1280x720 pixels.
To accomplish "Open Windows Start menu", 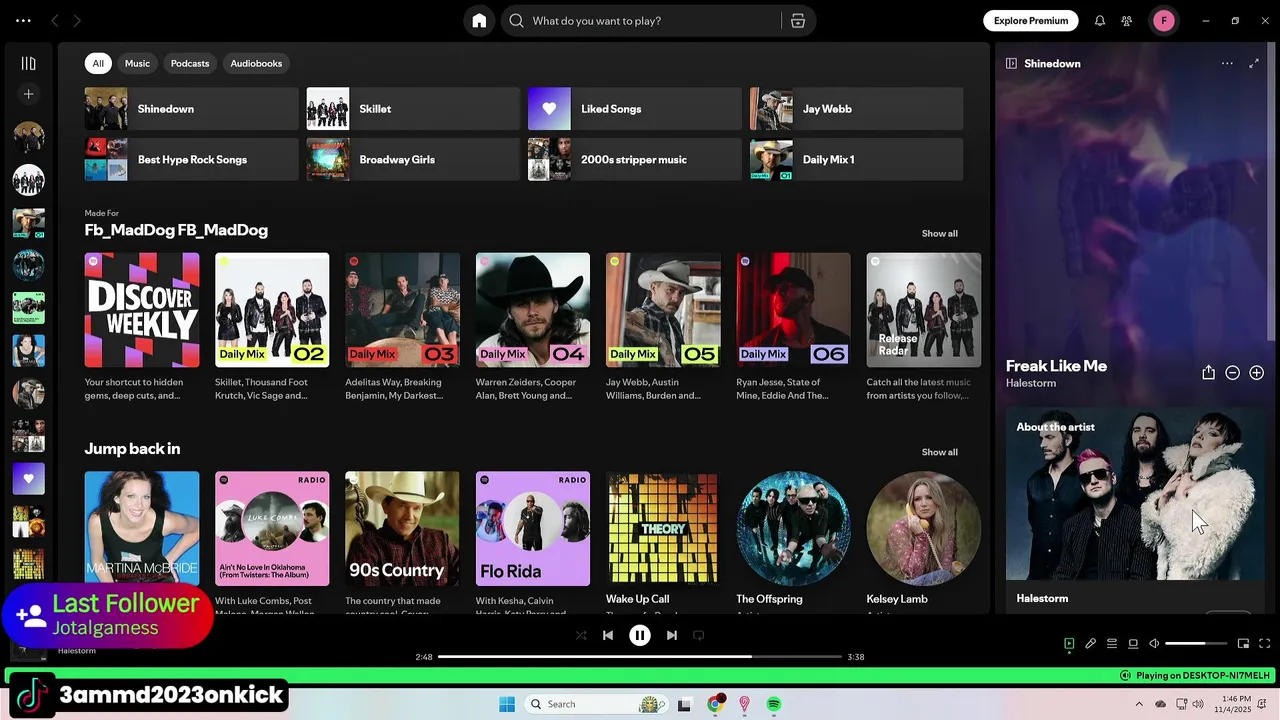I will (x=507, y=704).
